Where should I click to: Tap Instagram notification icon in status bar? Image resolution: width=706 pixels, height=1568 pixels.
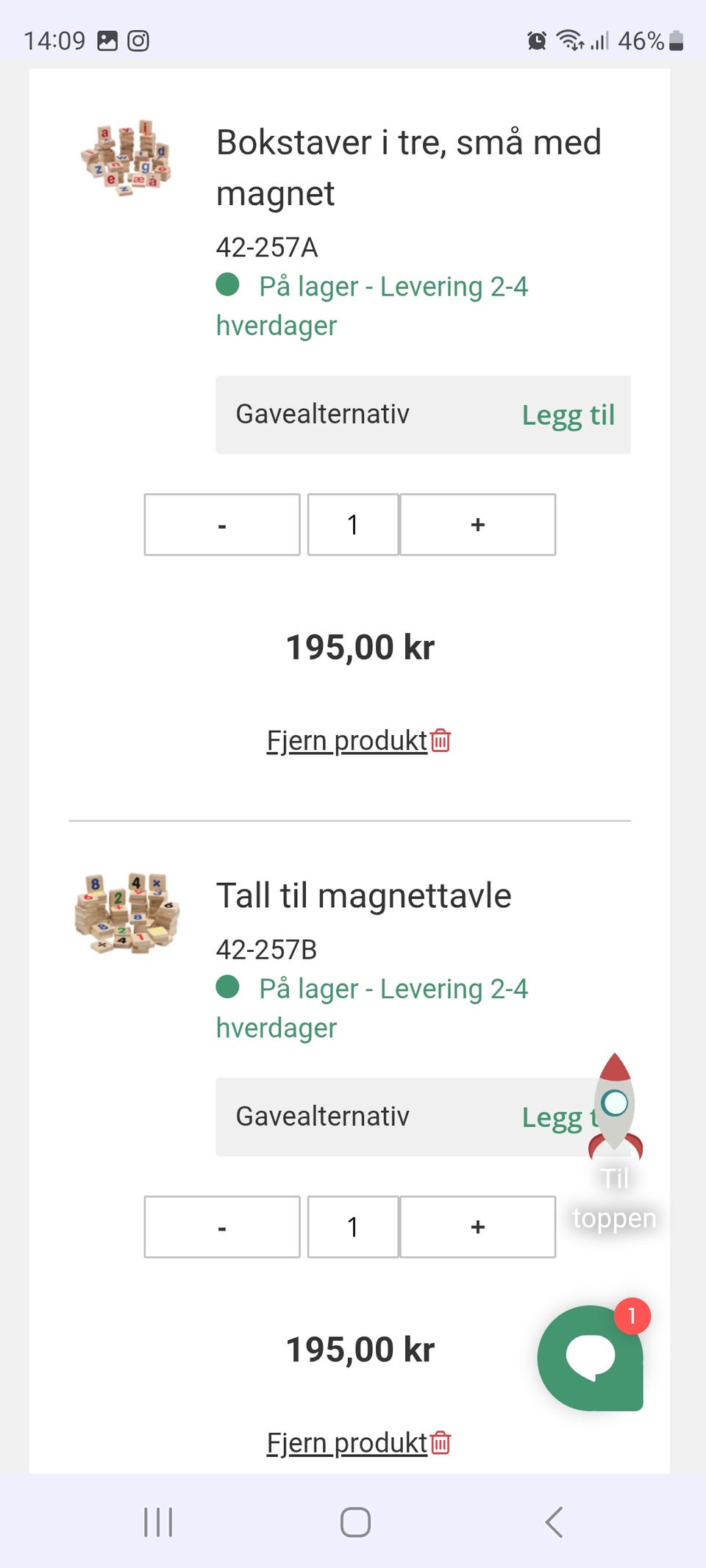[x=138, y=40]
